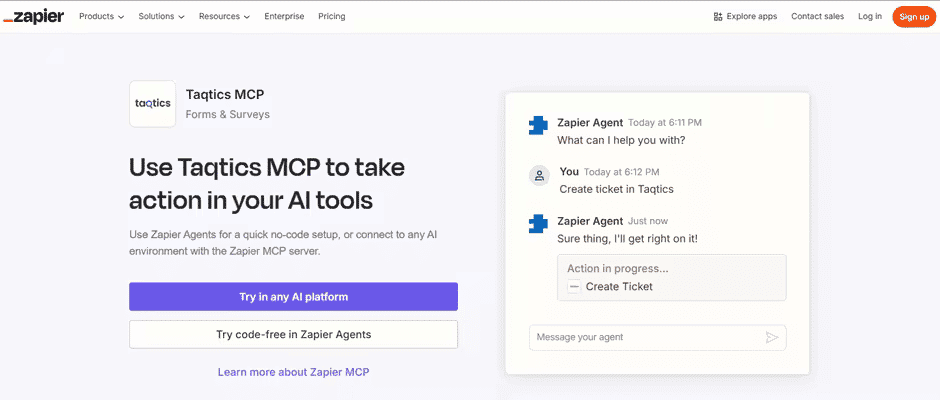Viewport: 940px width, 400px height.
Task: Click the You user avatar icon
Action: (539, 176)
